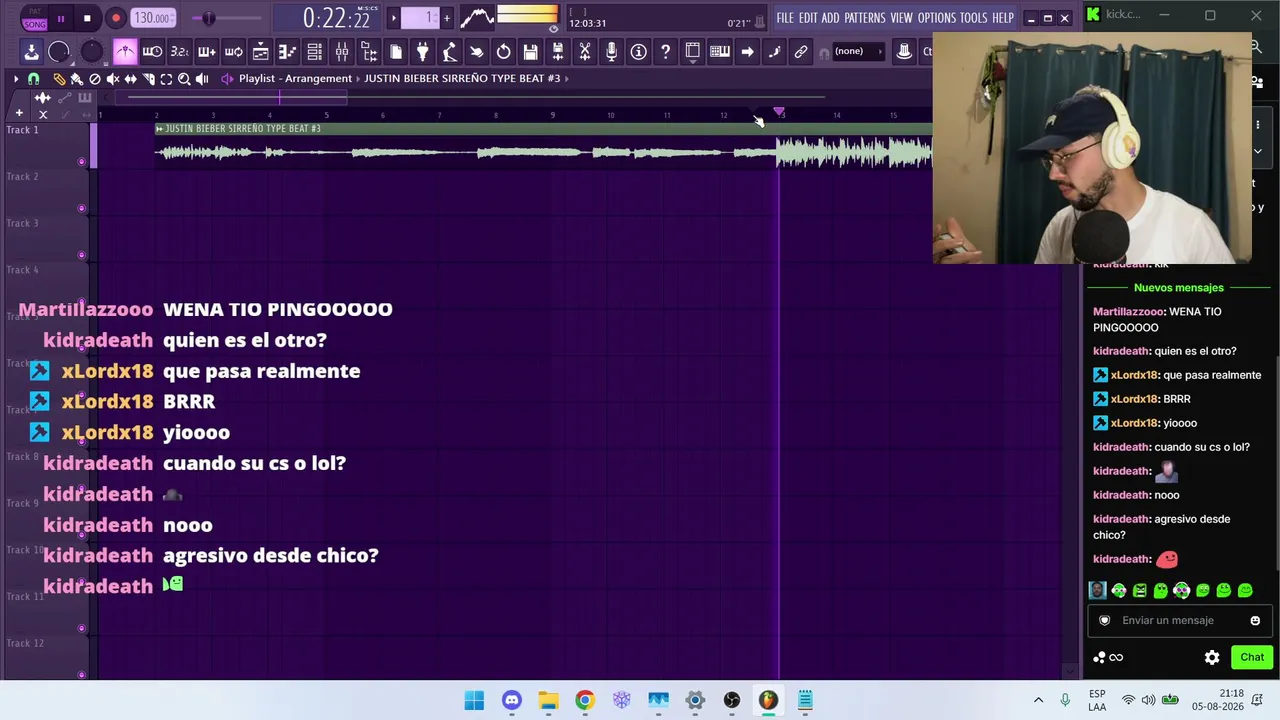Screen dimensions: 1280x720
Task: Open the playlist options menu arrow
Action: coord(16,78)
